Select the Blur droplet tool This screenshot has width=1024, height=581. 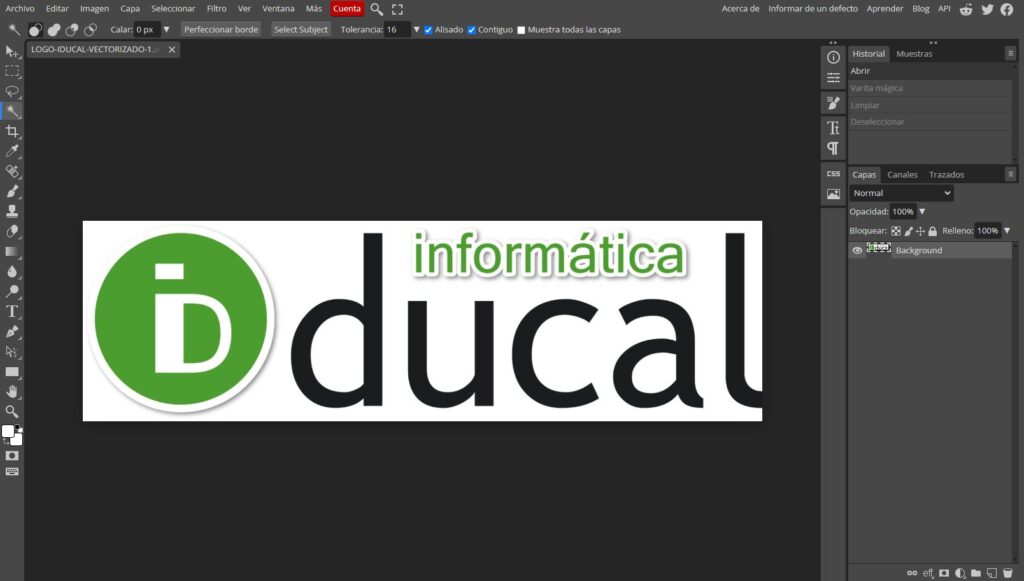(12, 272)
